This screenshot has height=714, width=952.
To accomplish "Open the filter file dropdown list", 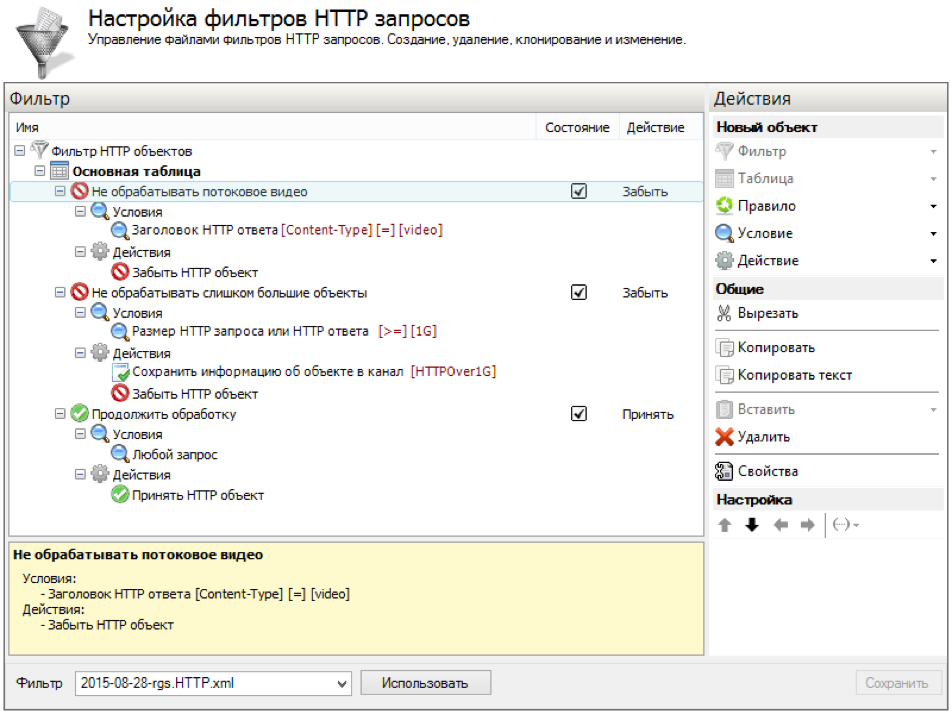I will tap(342, 684).
